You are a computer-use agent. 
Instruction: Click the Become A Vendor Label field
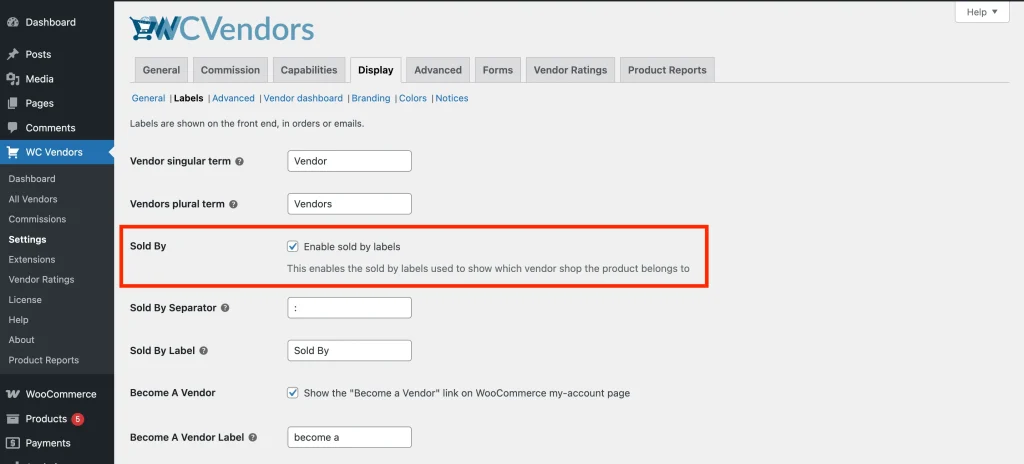coord(349,437)
